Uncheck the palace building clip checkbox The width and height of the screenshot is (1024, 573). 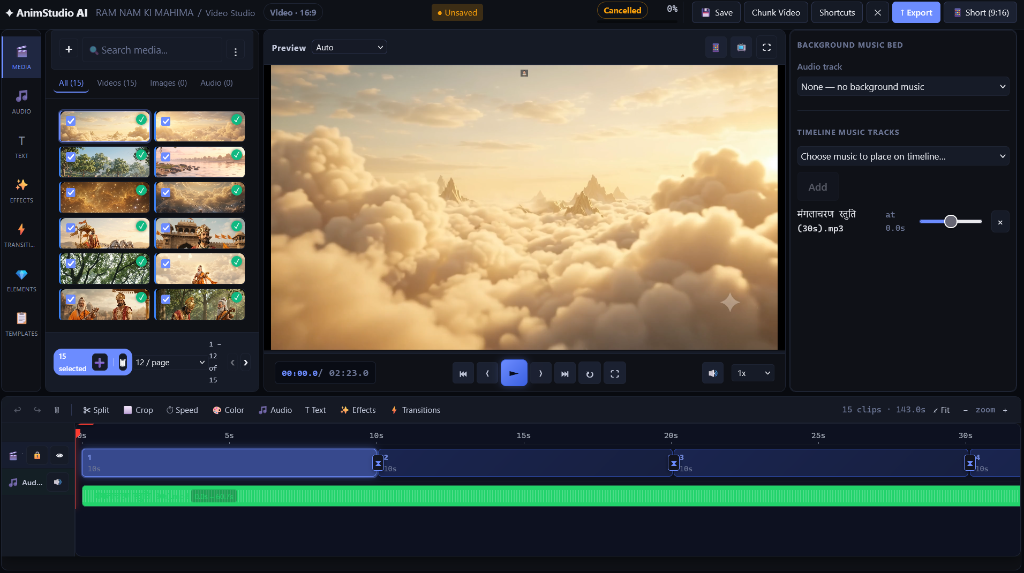pos(166,228)
